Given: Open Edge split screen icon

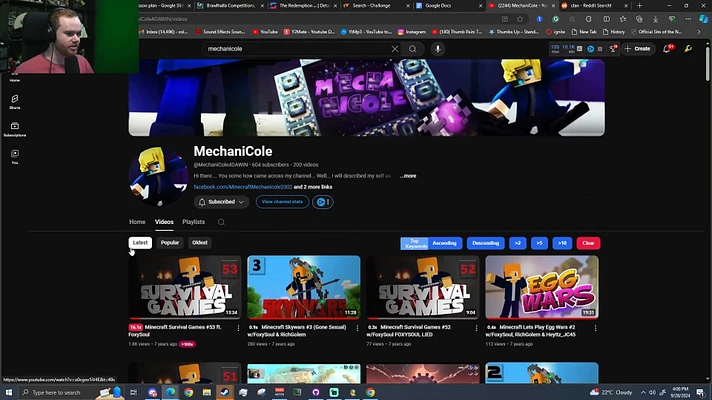Looking at the screenshot, I should (607, 19).
